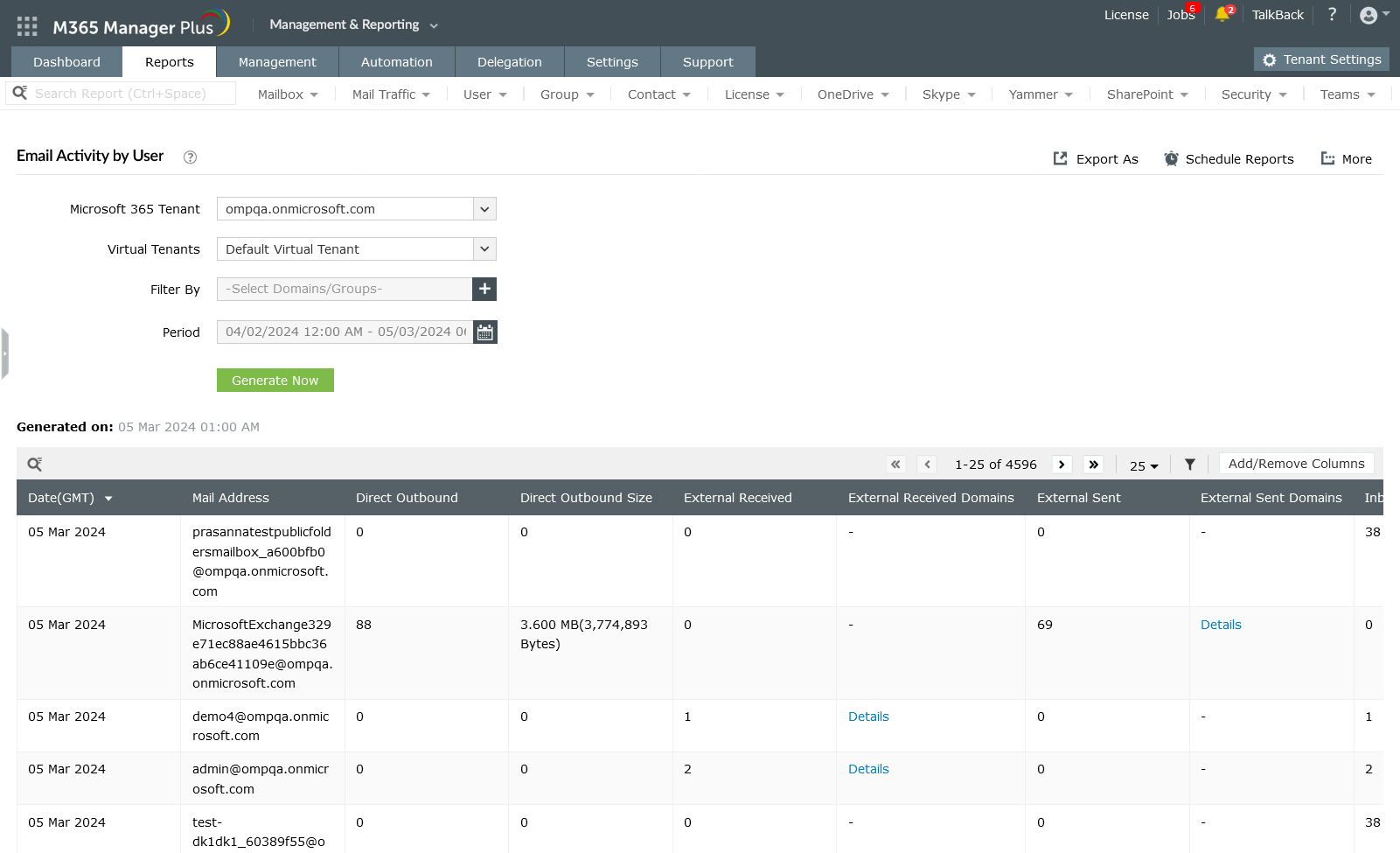This screenshot has width=1400, height=853.
Task: Expand the OneDrive reports menu
Action: (x=853, y=94)
